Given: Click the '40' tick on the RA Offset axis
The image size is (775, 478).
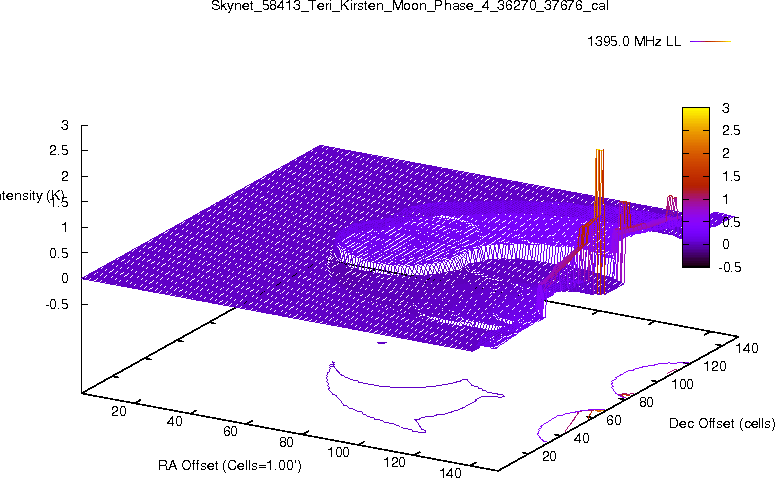Looking at the screenshot, I should click(x=174, y=421).
